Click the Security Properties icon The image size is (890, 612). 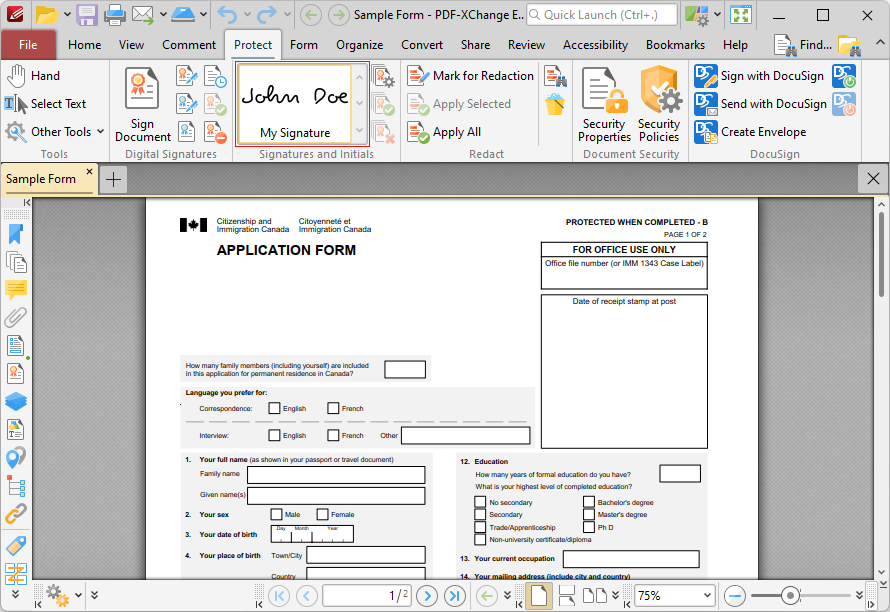604,104
